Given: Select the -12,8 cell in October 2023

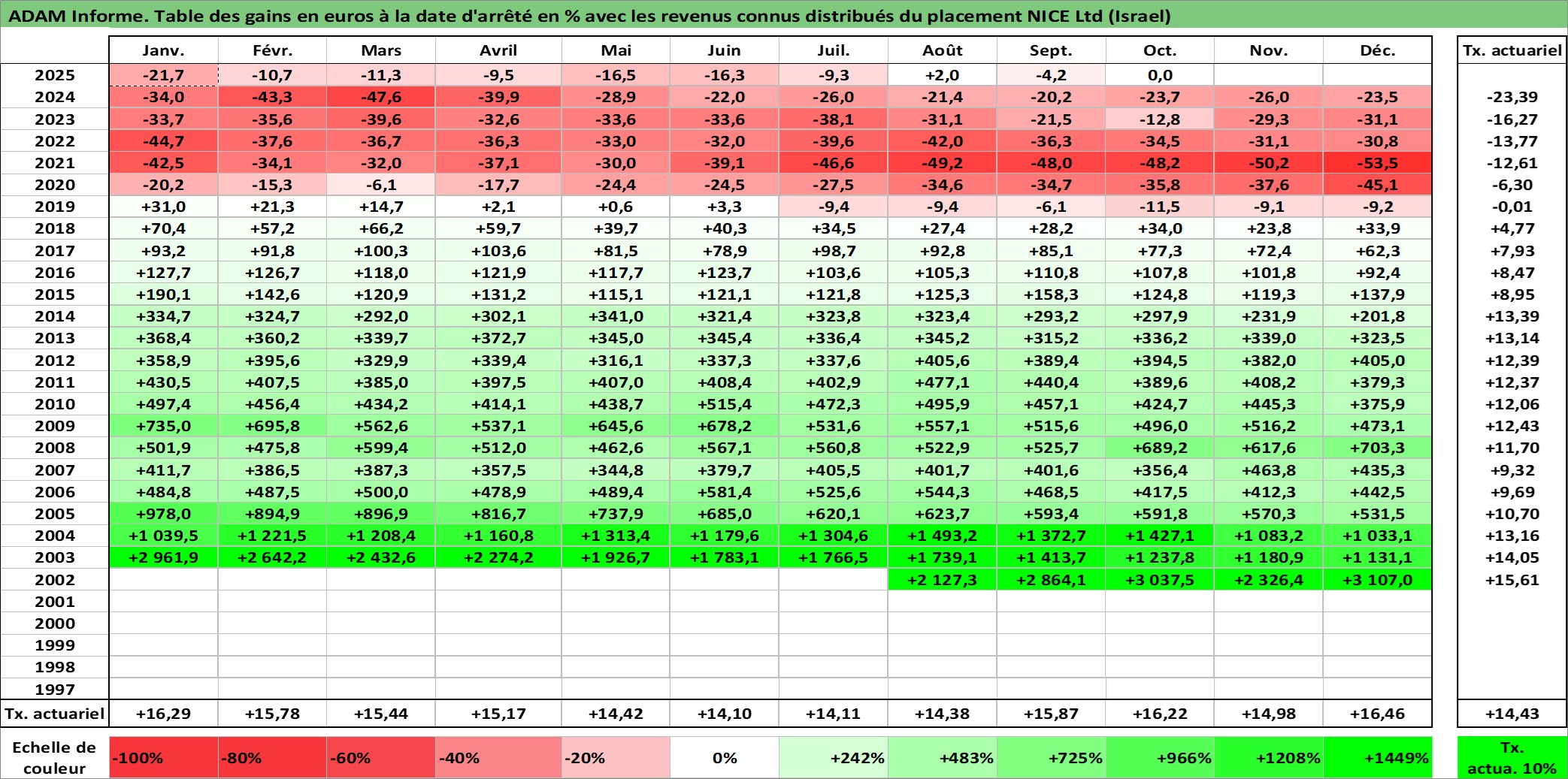Looking at the screenshot, I should click(1160, 119).
